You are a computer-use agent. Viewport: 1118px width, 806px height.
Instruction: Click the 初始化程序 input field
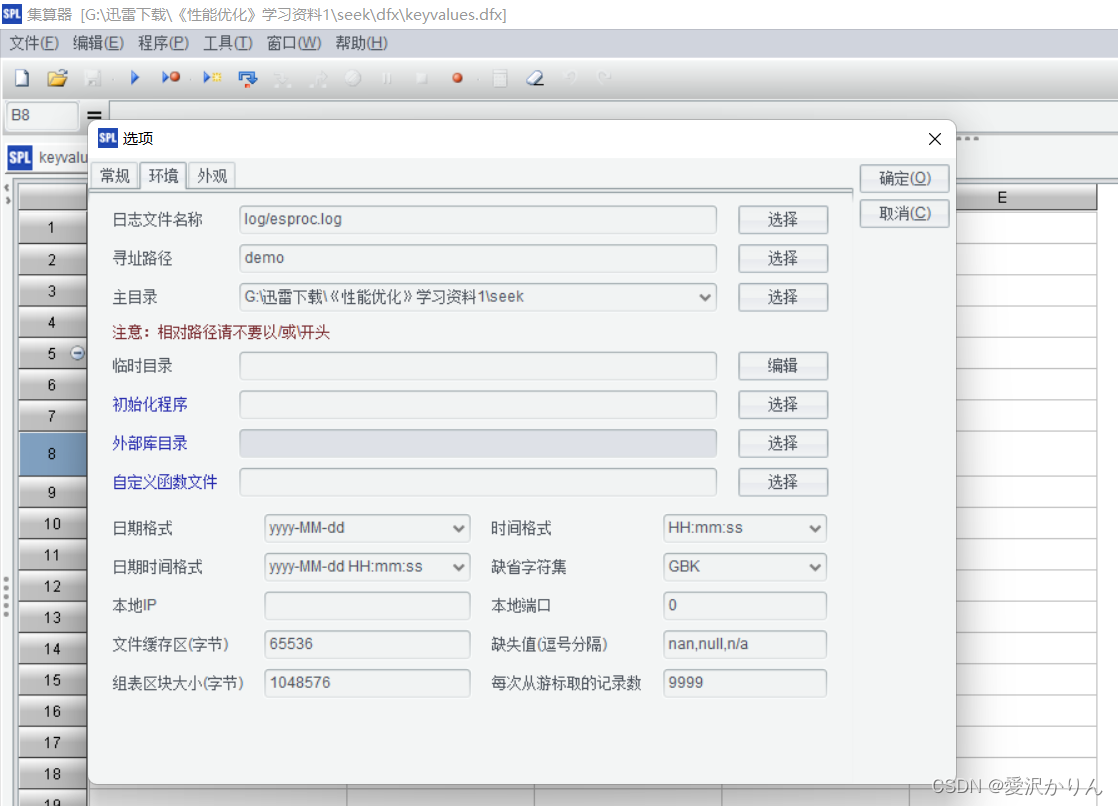(x=478, y=404)
